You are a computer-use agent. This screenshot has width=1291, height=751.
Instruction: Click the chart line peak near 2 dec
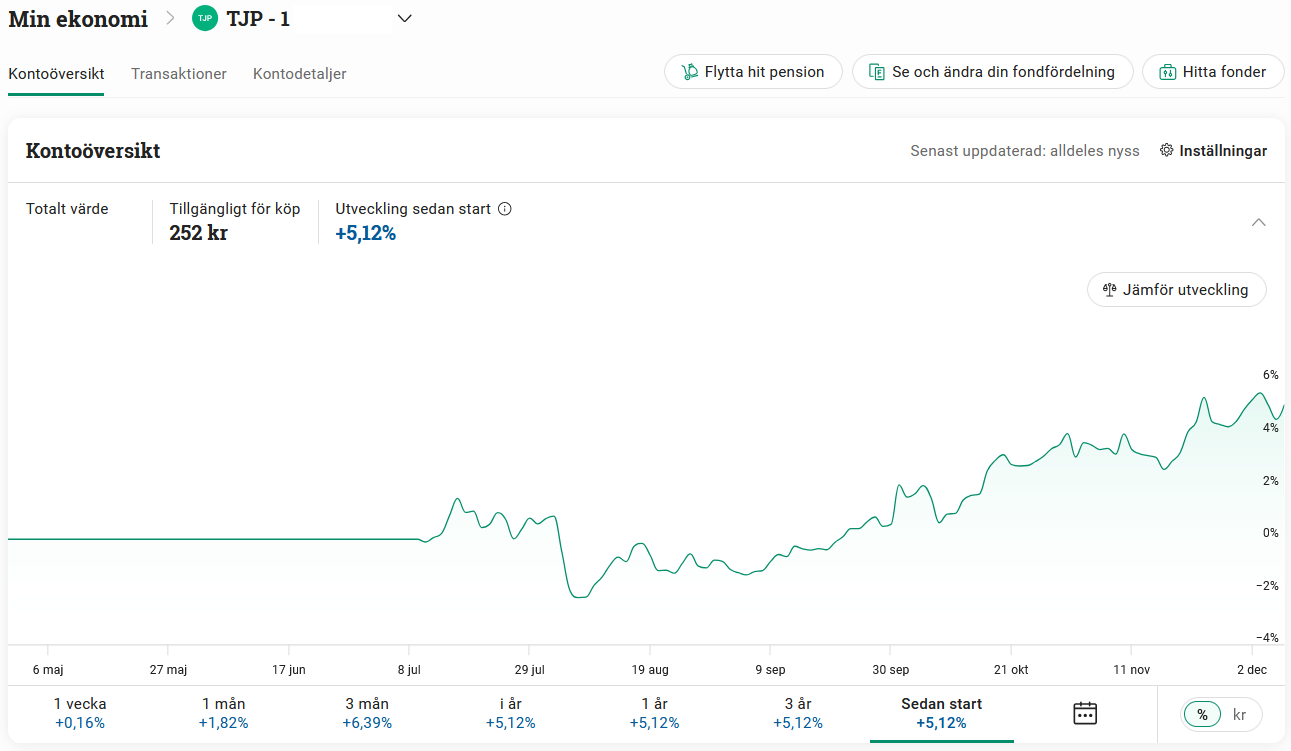click(x=1257, y=393)
